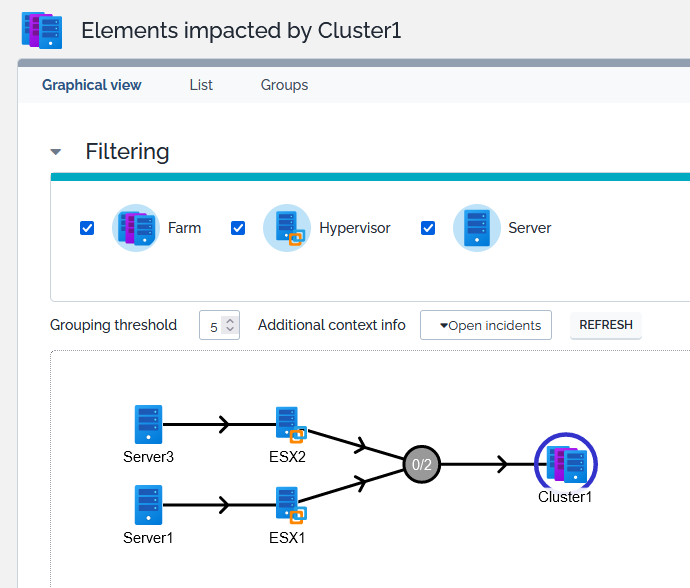Increase the grouping threshold value
This screenshot has width=690, height=588.
(x=231, y=320)
